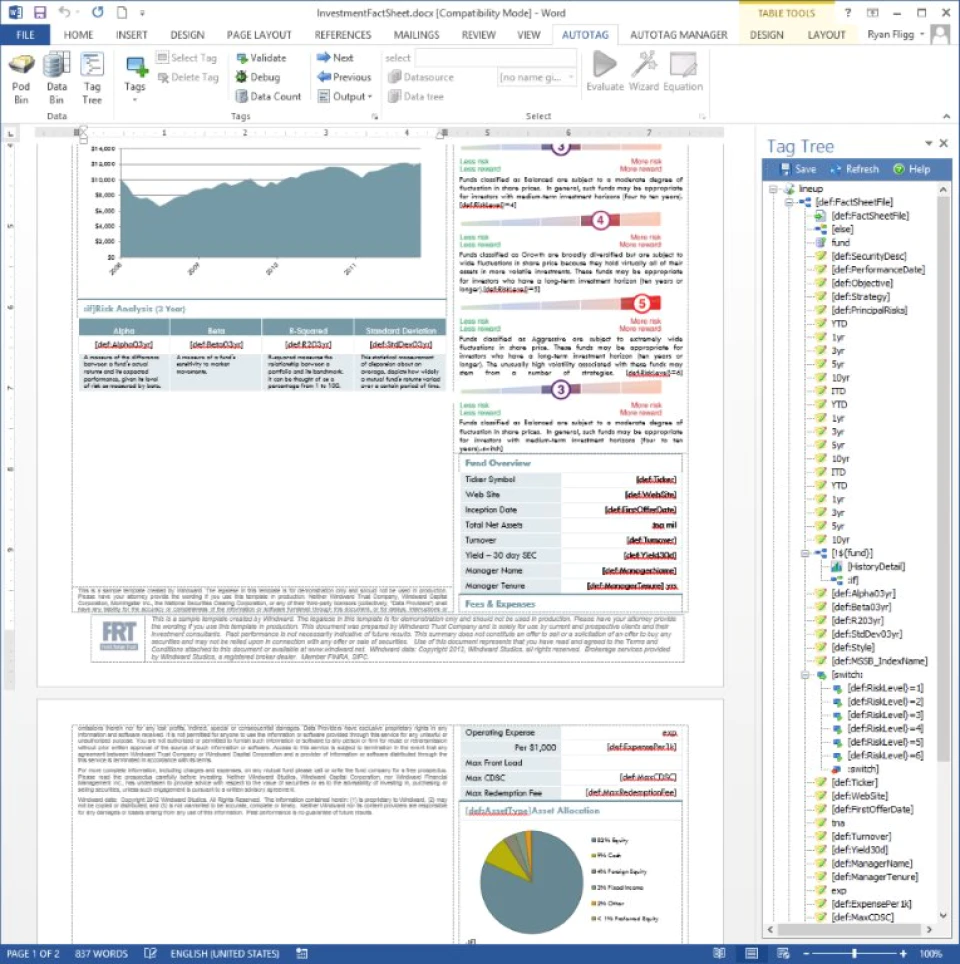This screenshot has width=960, height=964.
Task: Refresh the Tag Tree panel
Action: pos(854,169)
